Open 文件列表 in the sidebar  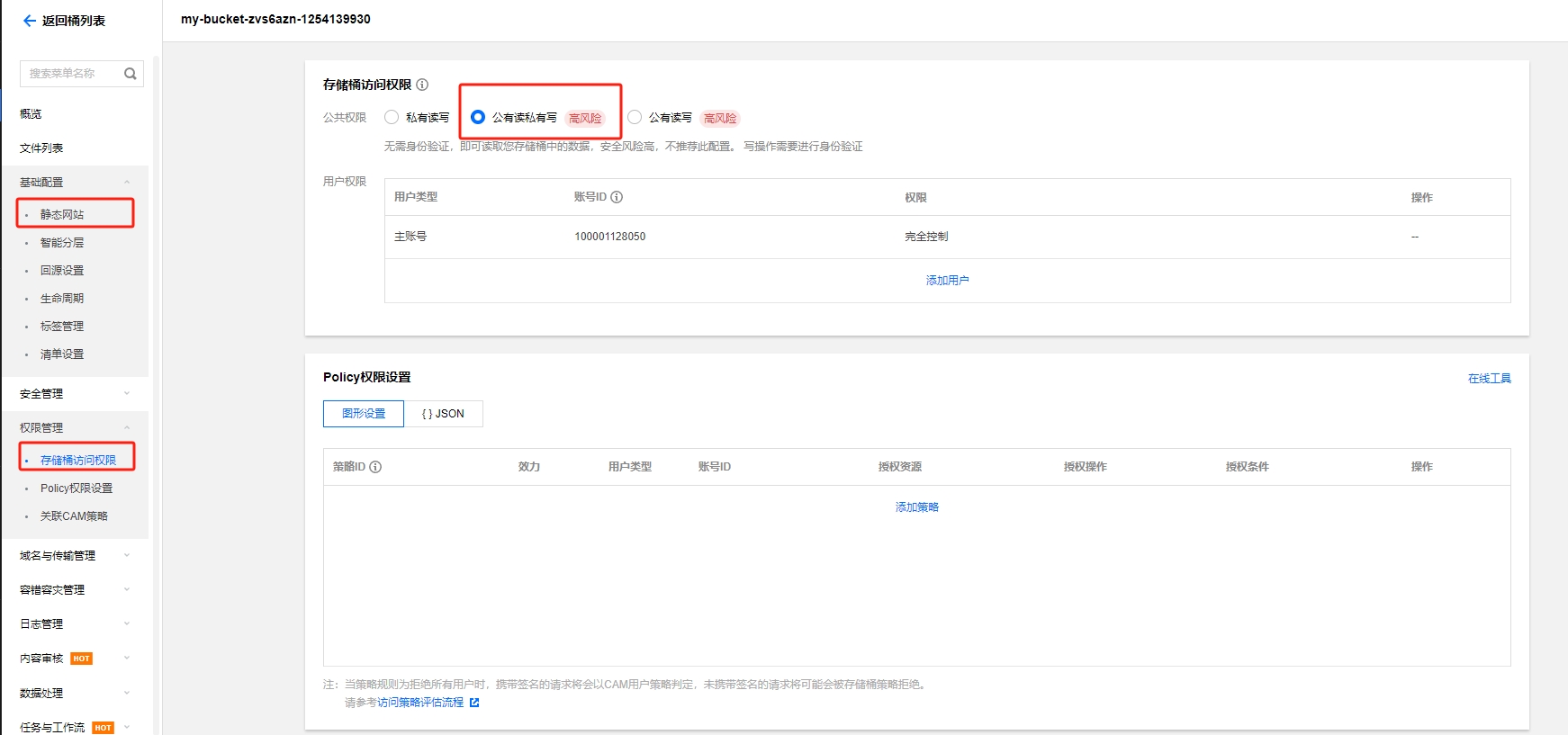pos(41,148)
